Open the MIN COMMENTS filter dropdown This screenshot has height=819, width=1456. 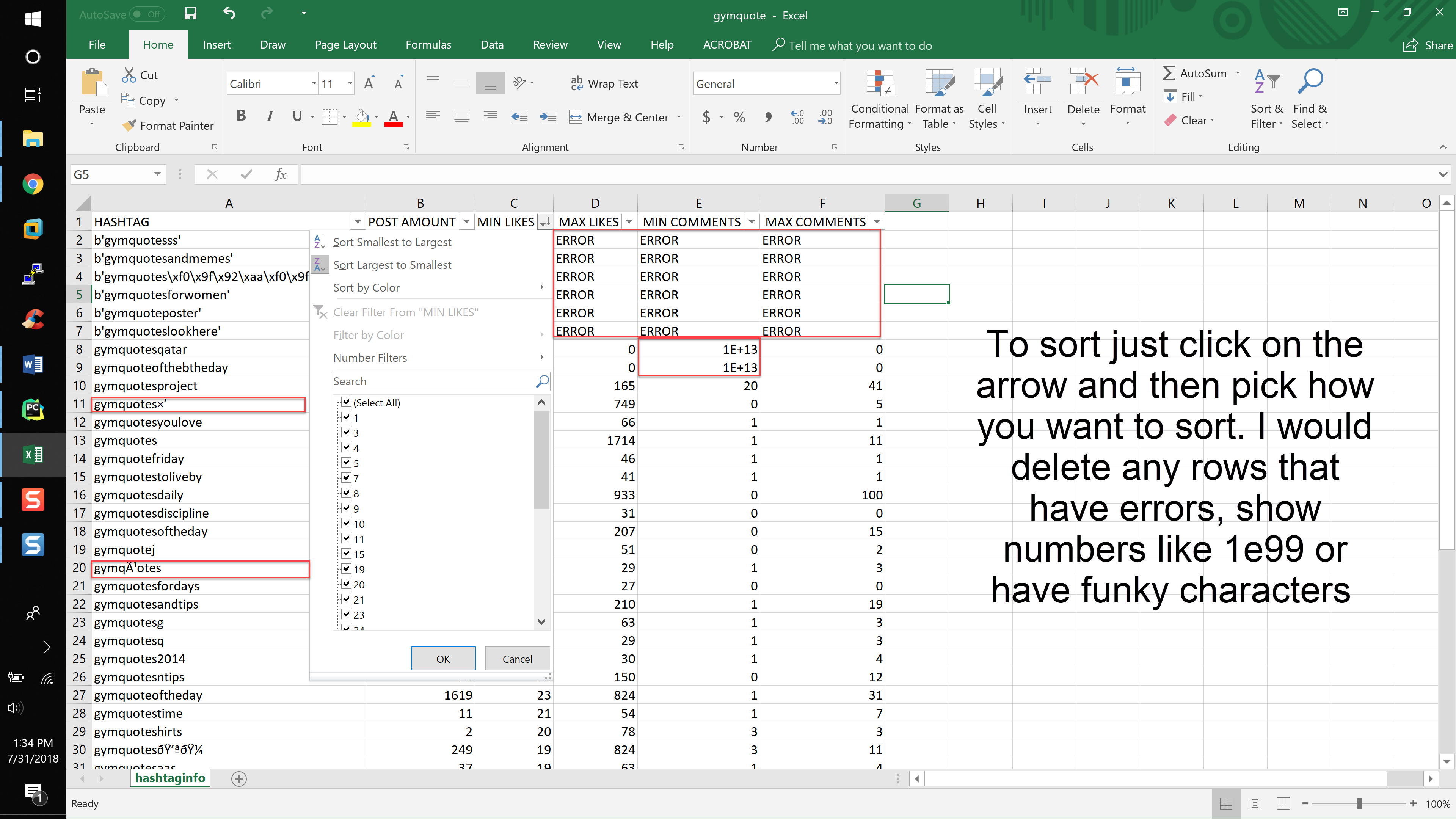pyautogui.click(x=752, y=222)
